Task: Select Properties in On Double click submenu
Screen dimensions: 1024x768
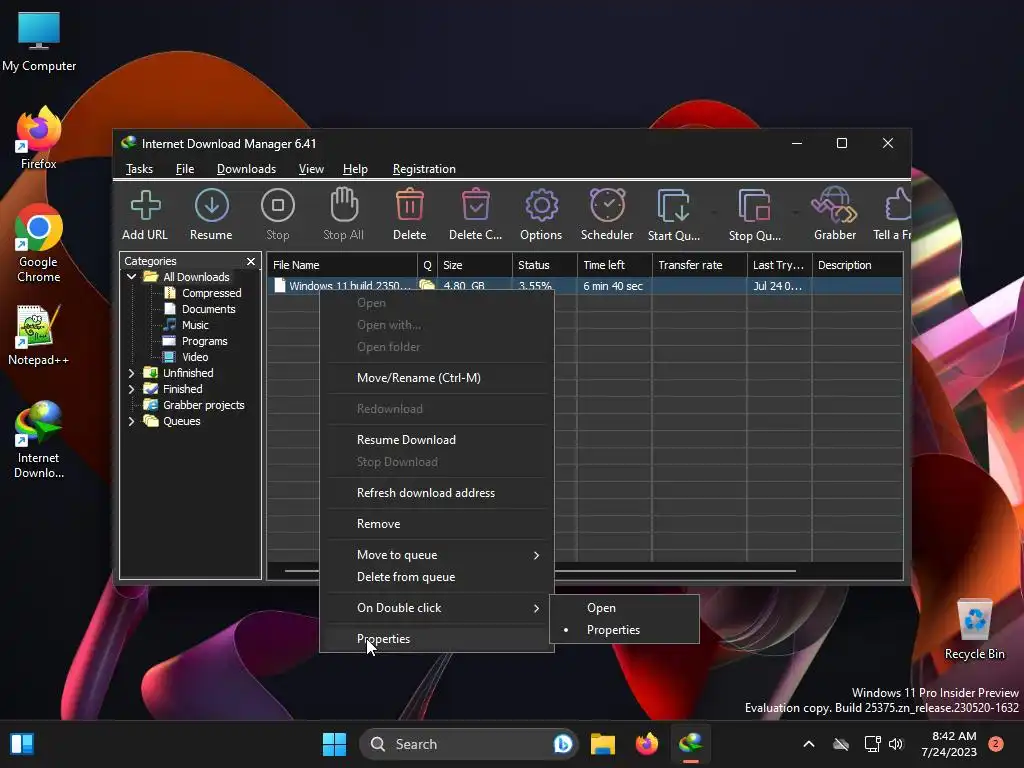Action: [x=624, y=630]
